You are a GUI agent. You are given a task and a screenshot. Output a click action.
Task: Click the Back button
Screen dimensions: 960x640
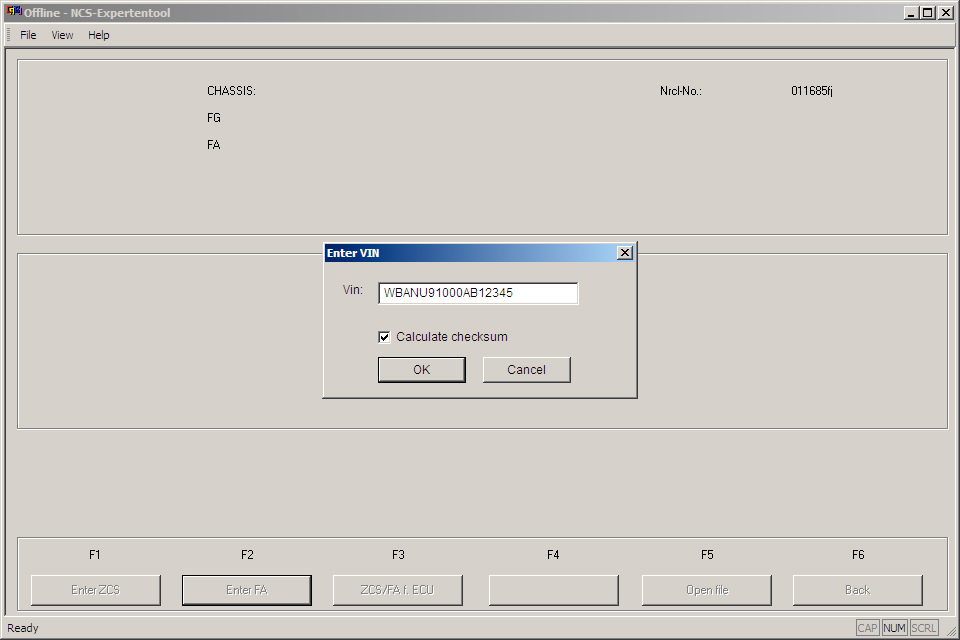point(858,590)
